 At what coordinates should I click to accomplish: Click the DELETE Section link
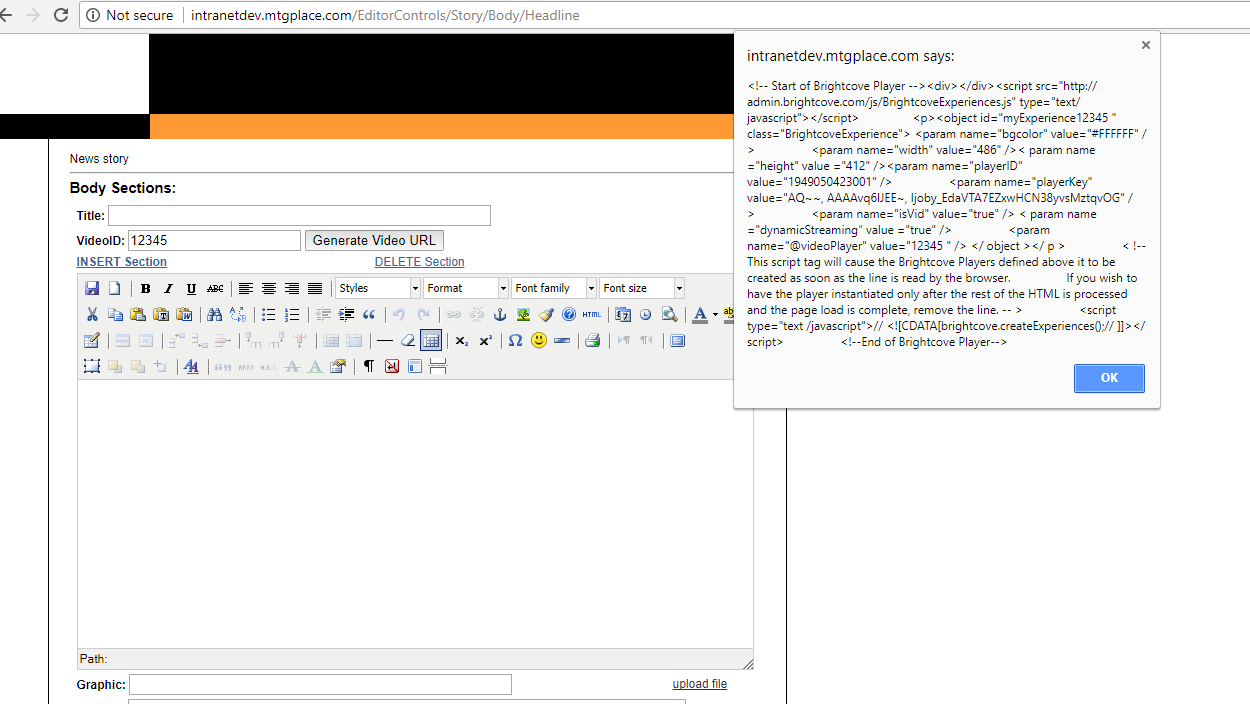[x=420, y=262]
